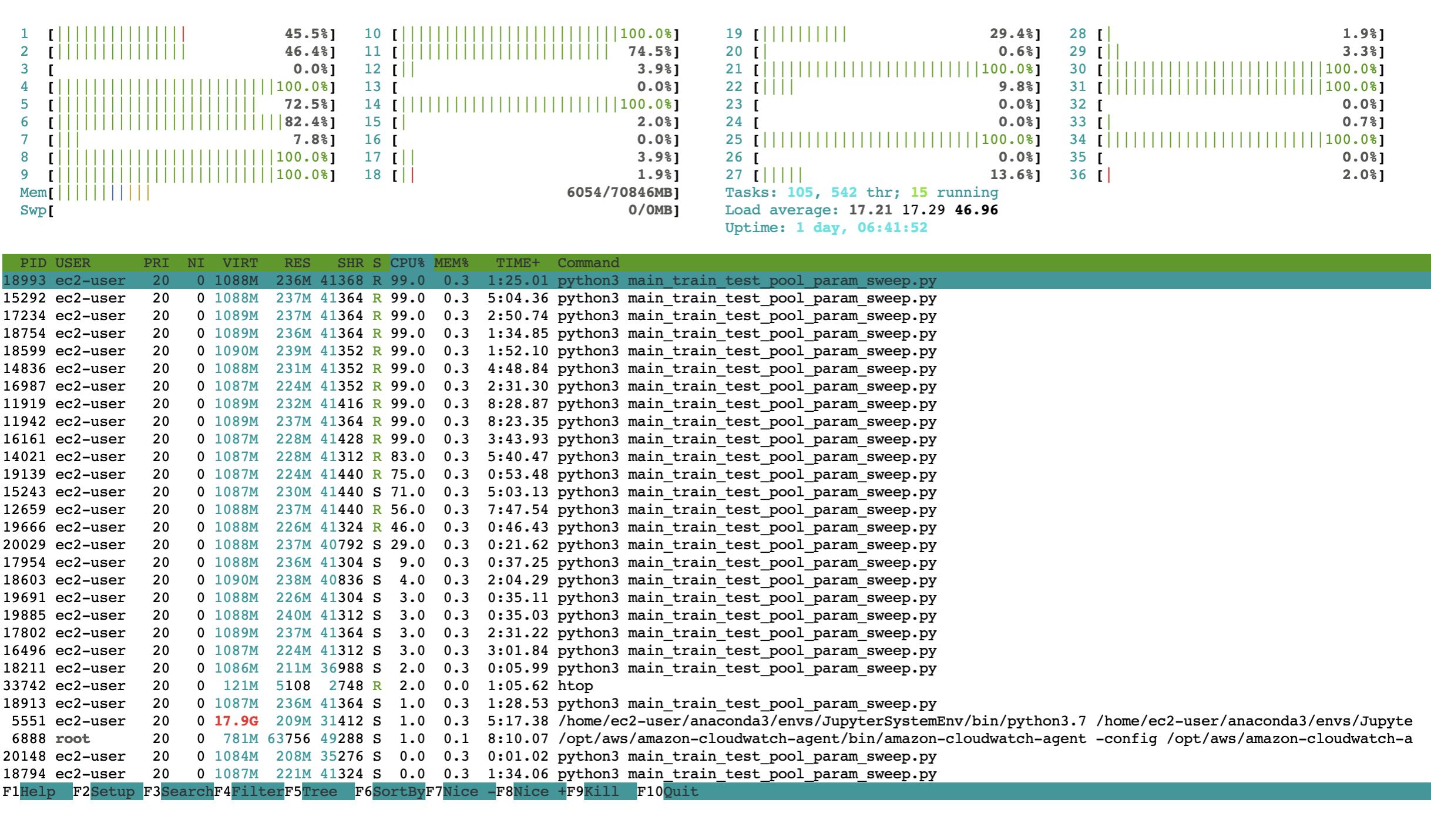Click the 83.0 CPU% value
The width and height of the screenshot is (1431, 840).
(408, 456)
